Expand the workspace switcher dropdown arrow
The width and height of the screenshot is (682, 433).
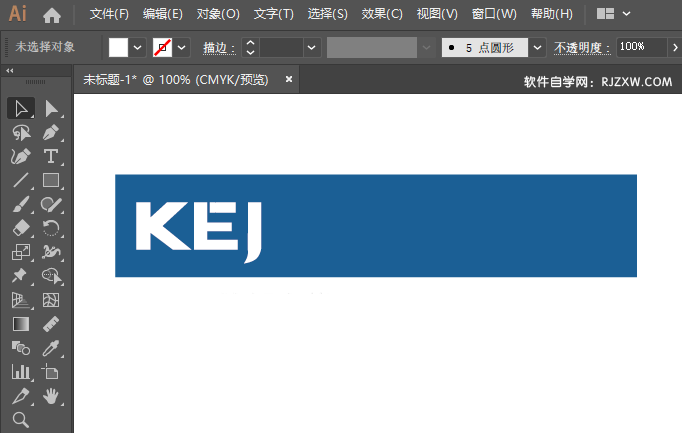coord(626,14)
